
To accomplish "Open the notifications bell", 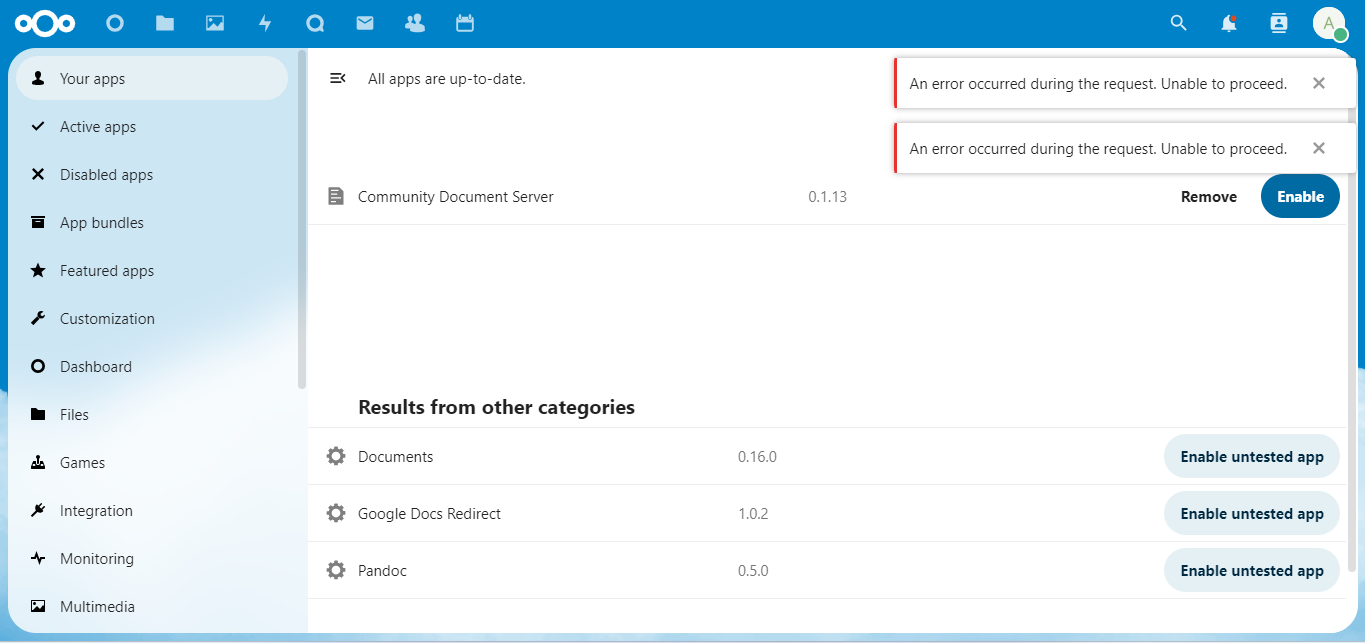I will coord(1229,23).
